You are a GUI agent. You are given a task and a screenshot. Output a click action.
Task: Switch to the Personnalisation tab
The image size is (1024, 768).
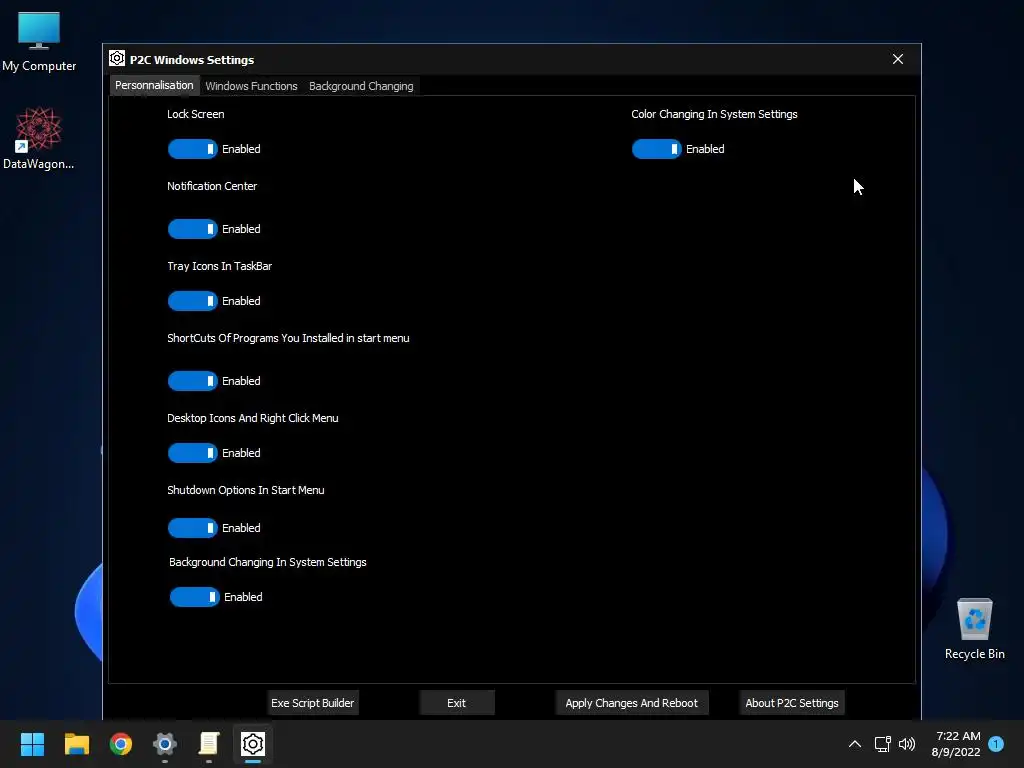pos(154,86)
